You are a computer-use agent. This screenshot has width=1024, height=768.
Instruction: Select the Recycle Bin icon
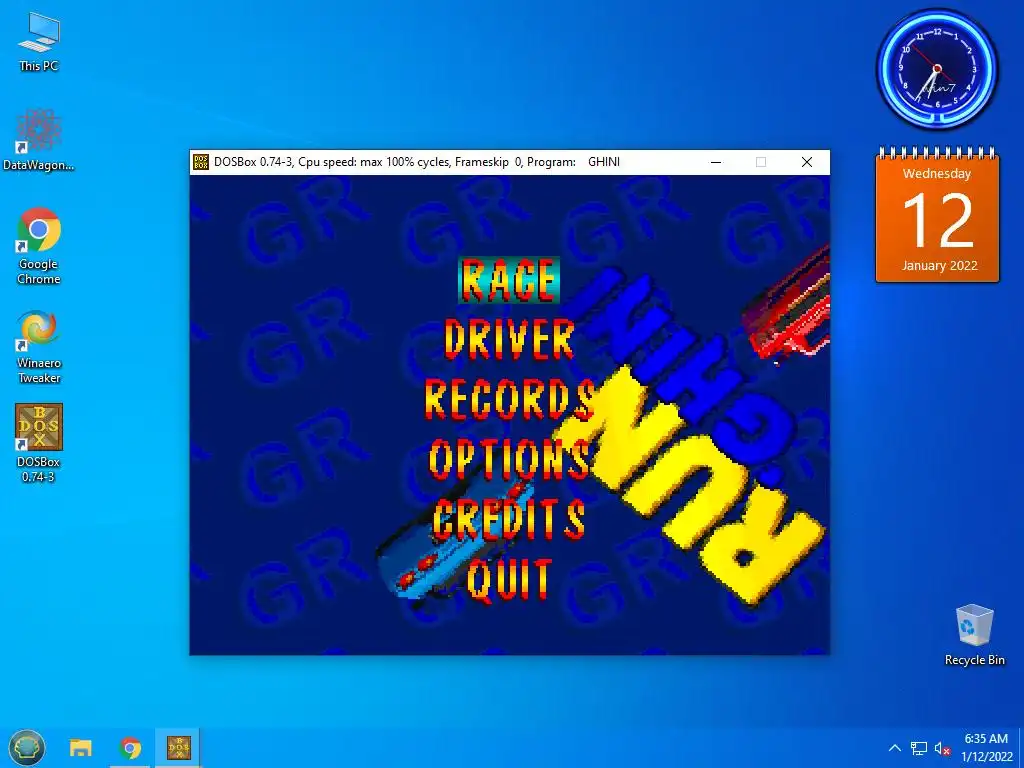(974, 635)
